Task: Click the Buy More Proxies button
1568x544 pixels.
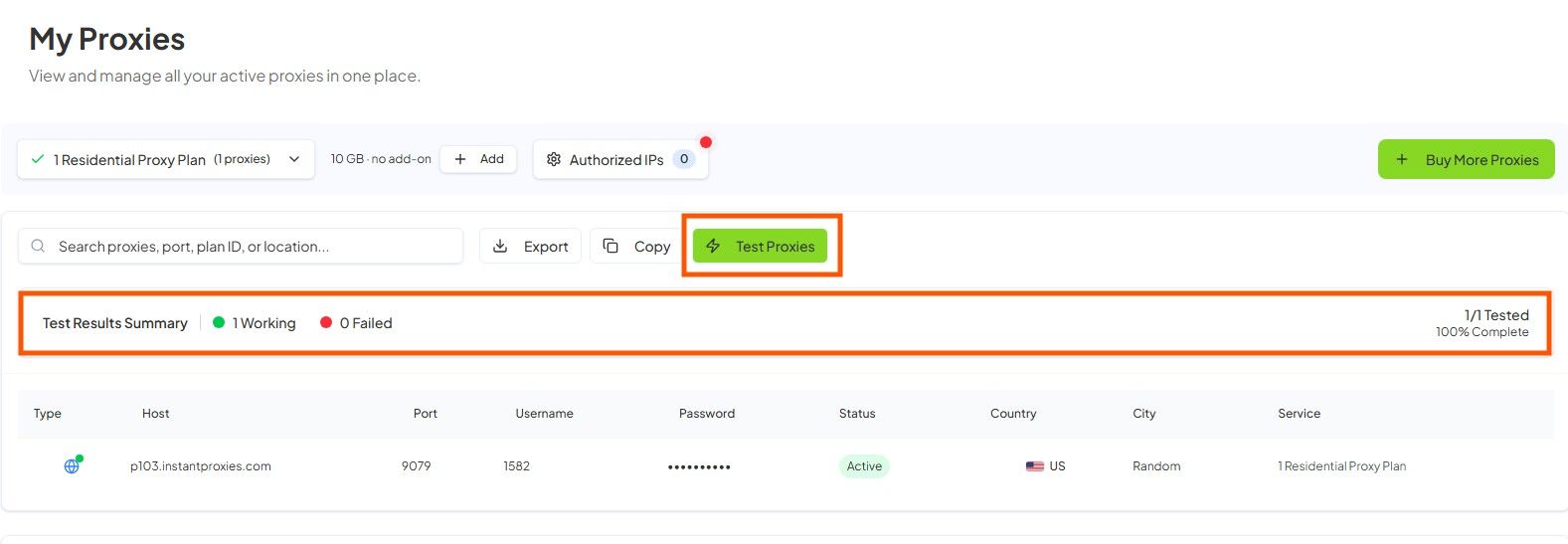Action: click(x=1466, y=159)
